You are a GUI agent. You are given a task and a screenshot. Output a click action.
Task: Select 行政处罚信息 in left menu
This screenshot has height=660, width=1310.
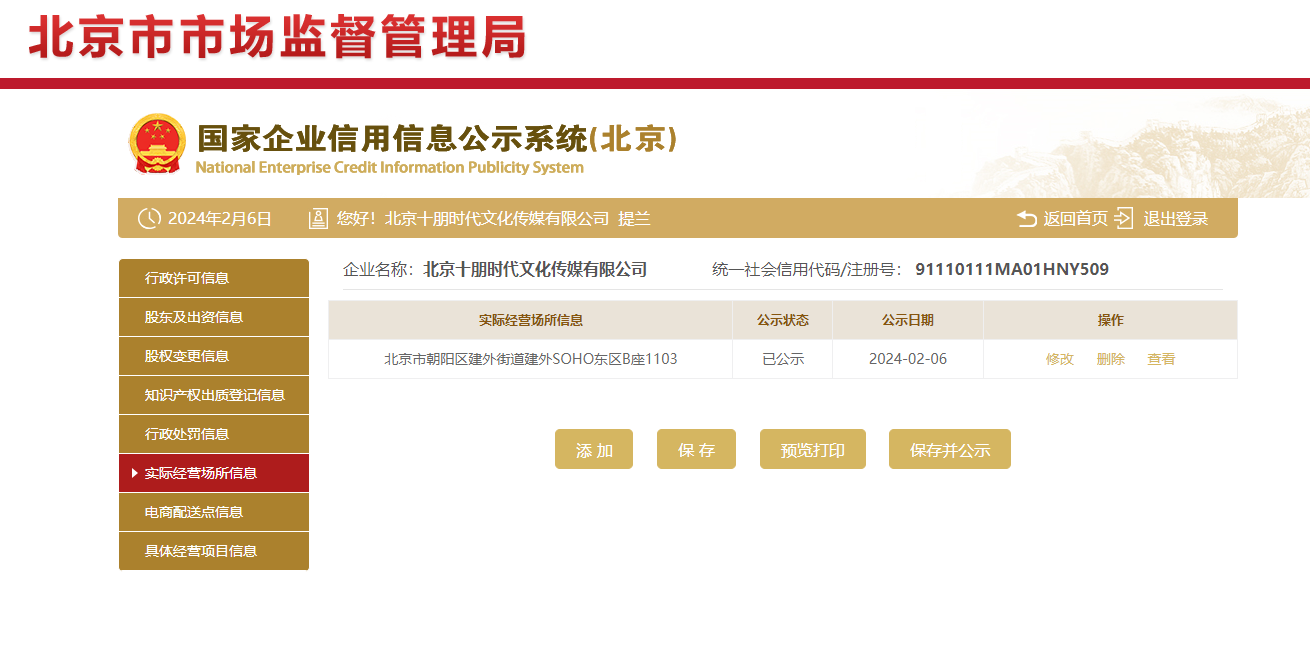click(214, 434)
